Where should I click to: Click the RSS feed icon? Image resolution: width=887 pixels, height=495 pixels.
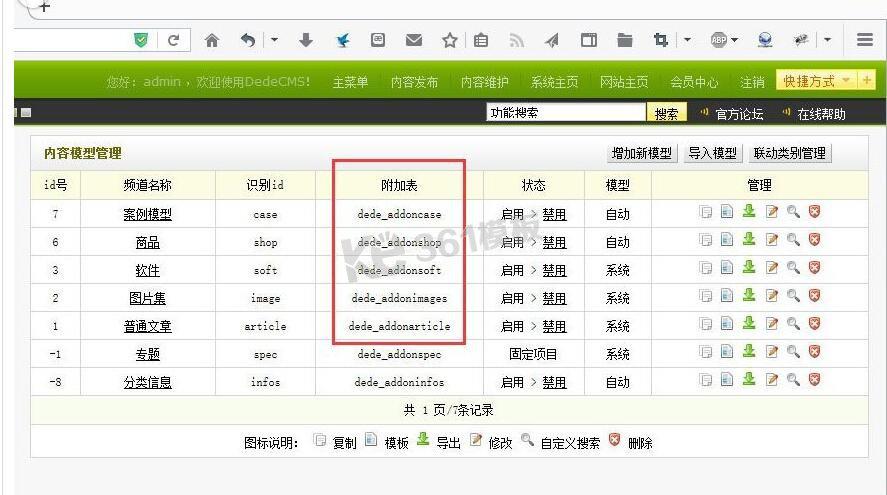516,40
